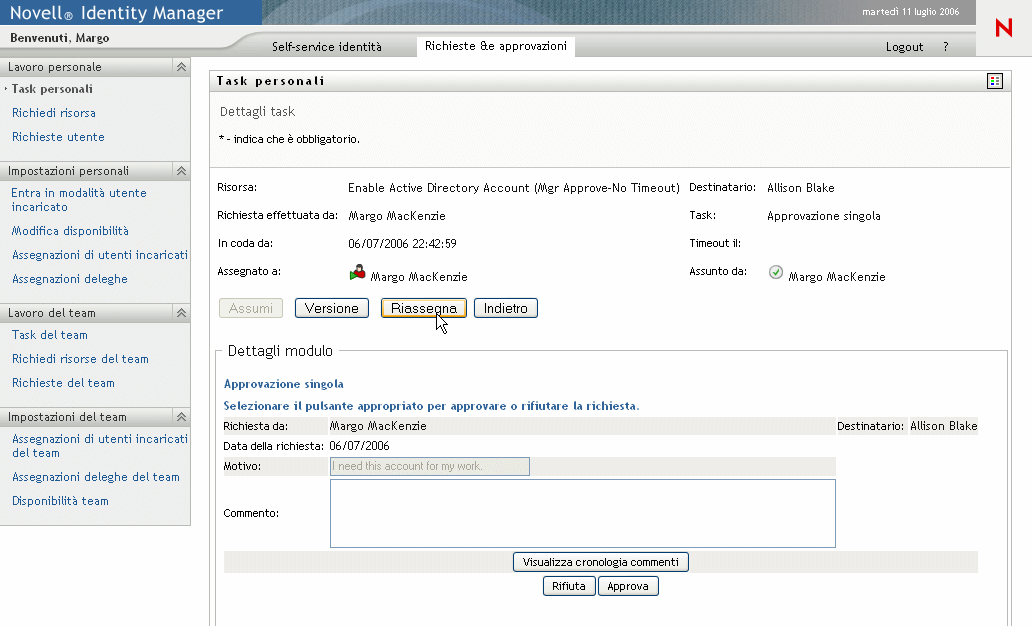Image resolution: width=1032 pixels, height=626 pixels.
Task: Click the Benvenuti, Margo greeting
Action: click(59, 38)
